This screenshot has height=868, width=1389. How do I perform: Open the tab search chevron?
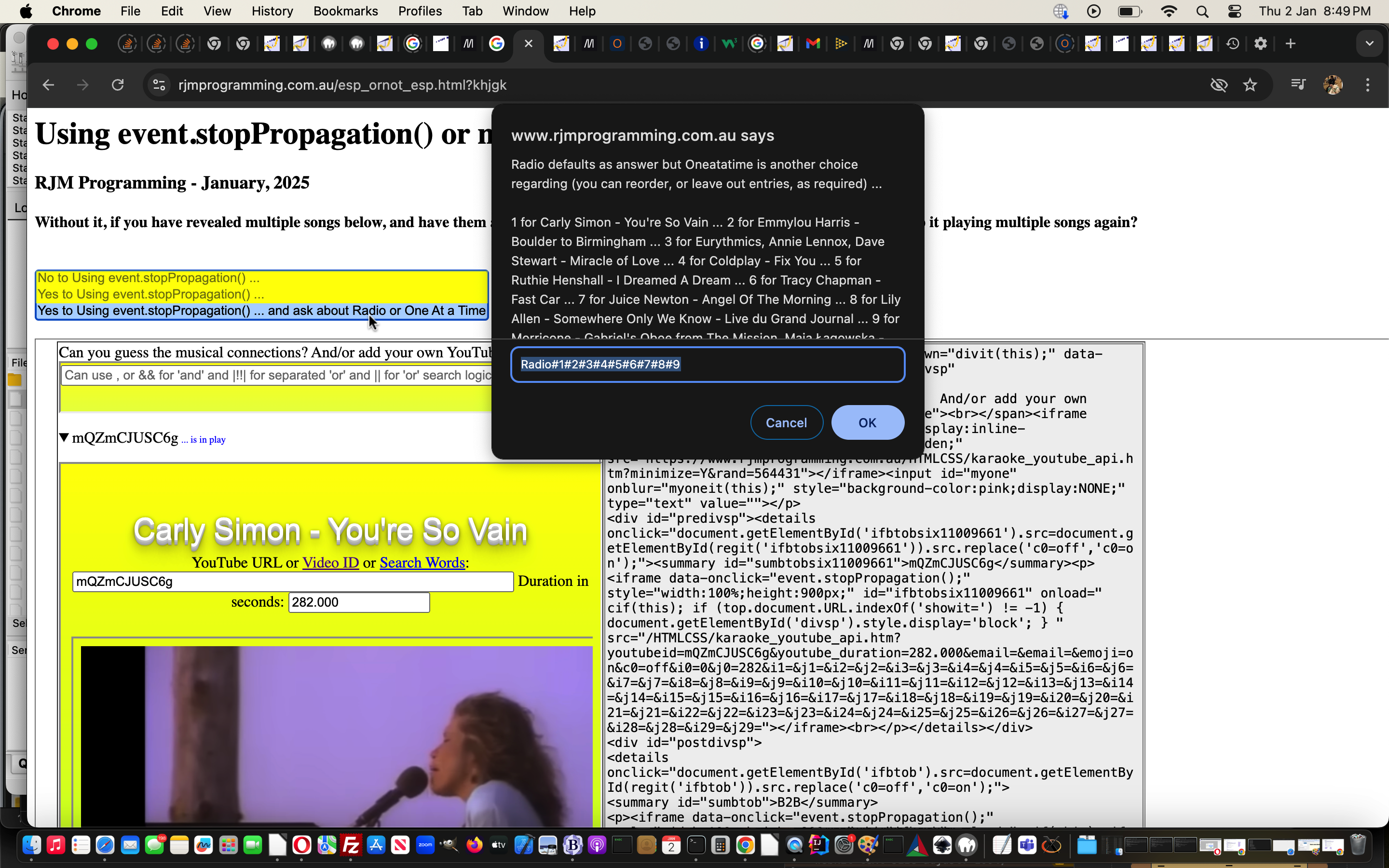pos(1370,43)
